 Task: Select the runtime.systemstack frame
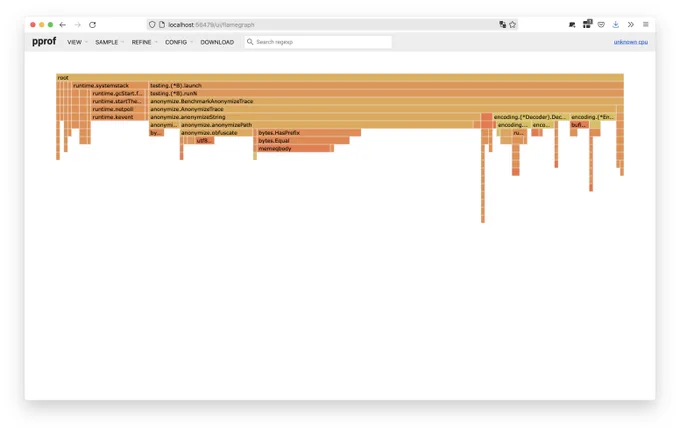pos(110,85)
